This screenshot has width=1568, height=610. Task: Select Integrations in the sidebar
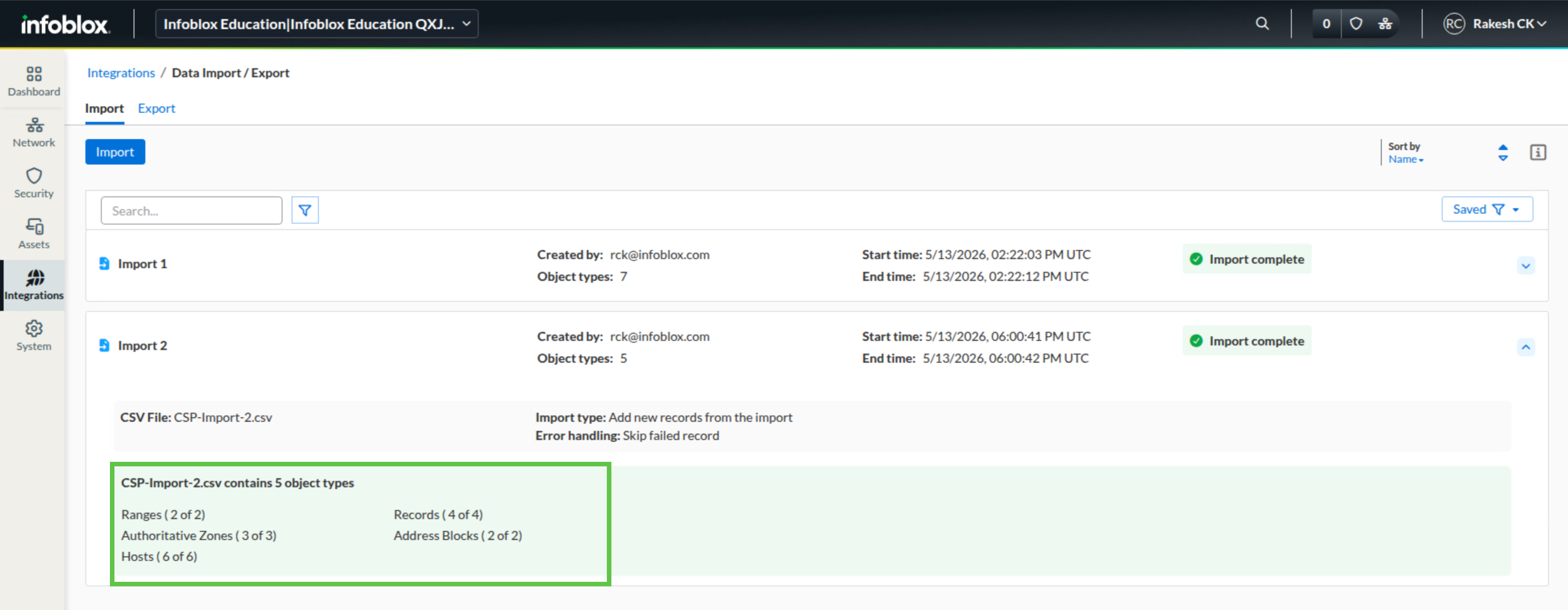point(34,285)
